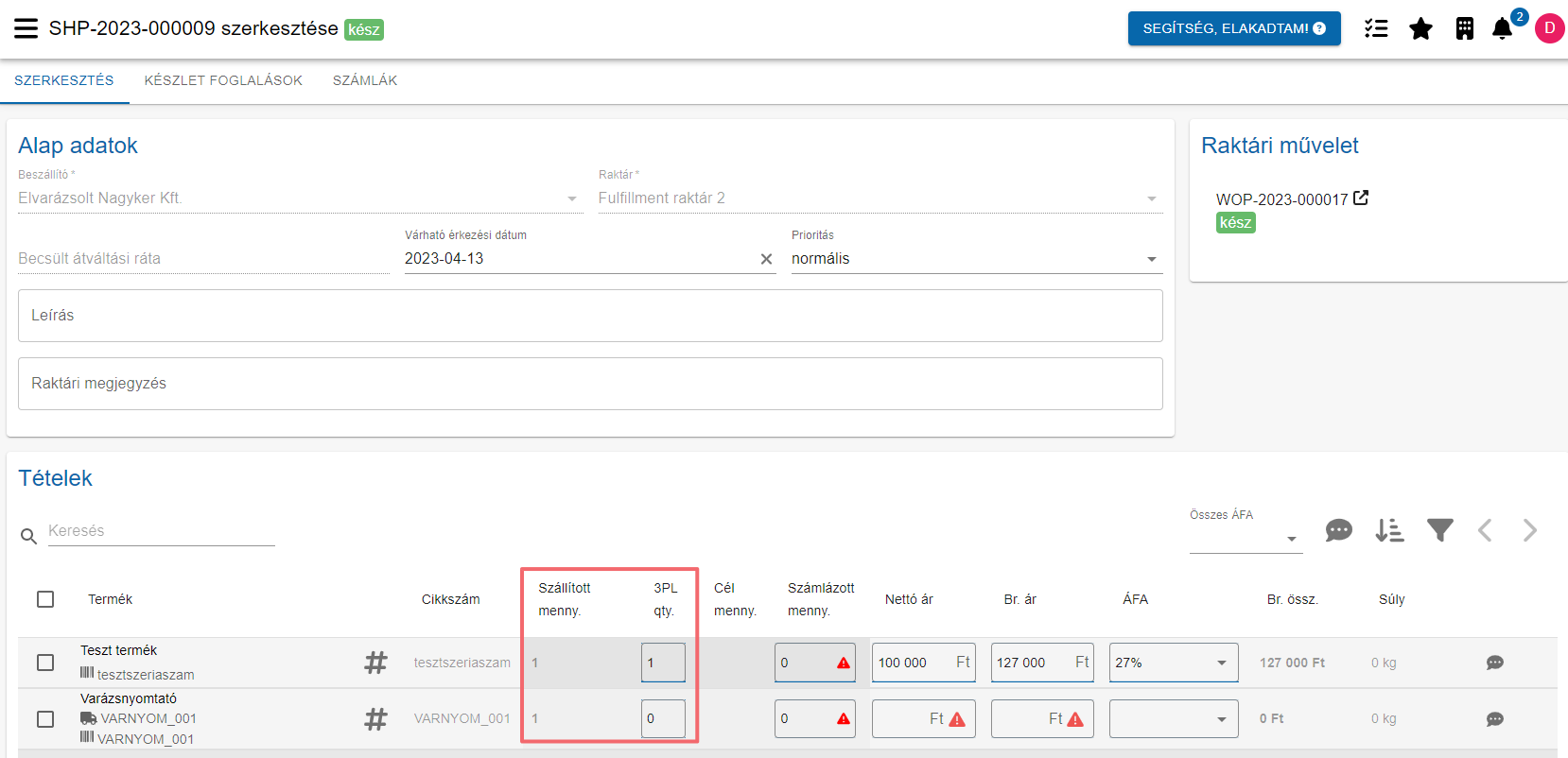The image size is (1568, 758).
Task: Open comment bubble on Teszt termék row
Action: [x=1495, y=663]
